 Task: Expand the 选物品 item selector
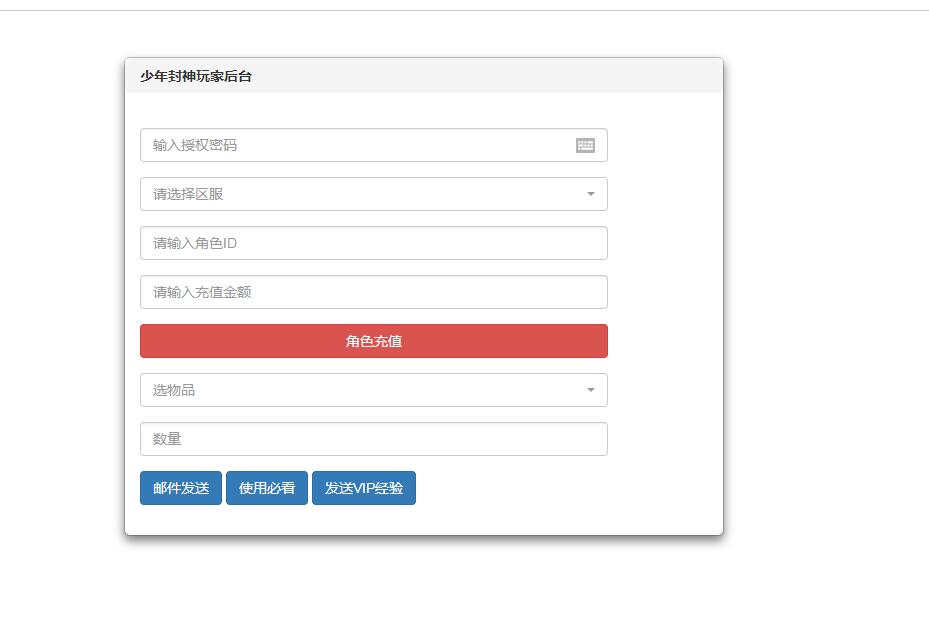click(x=373, y=390)
